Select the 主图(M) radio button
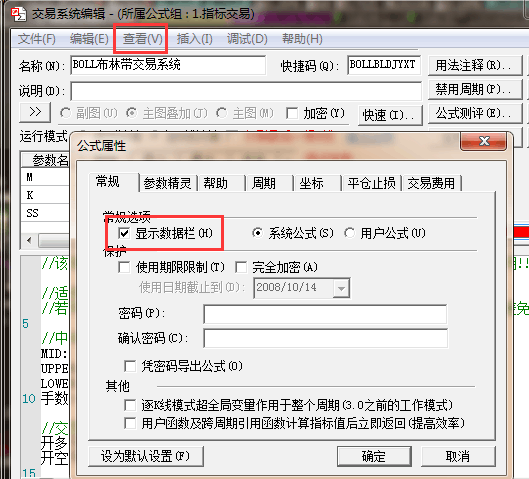 pos(222,113)
